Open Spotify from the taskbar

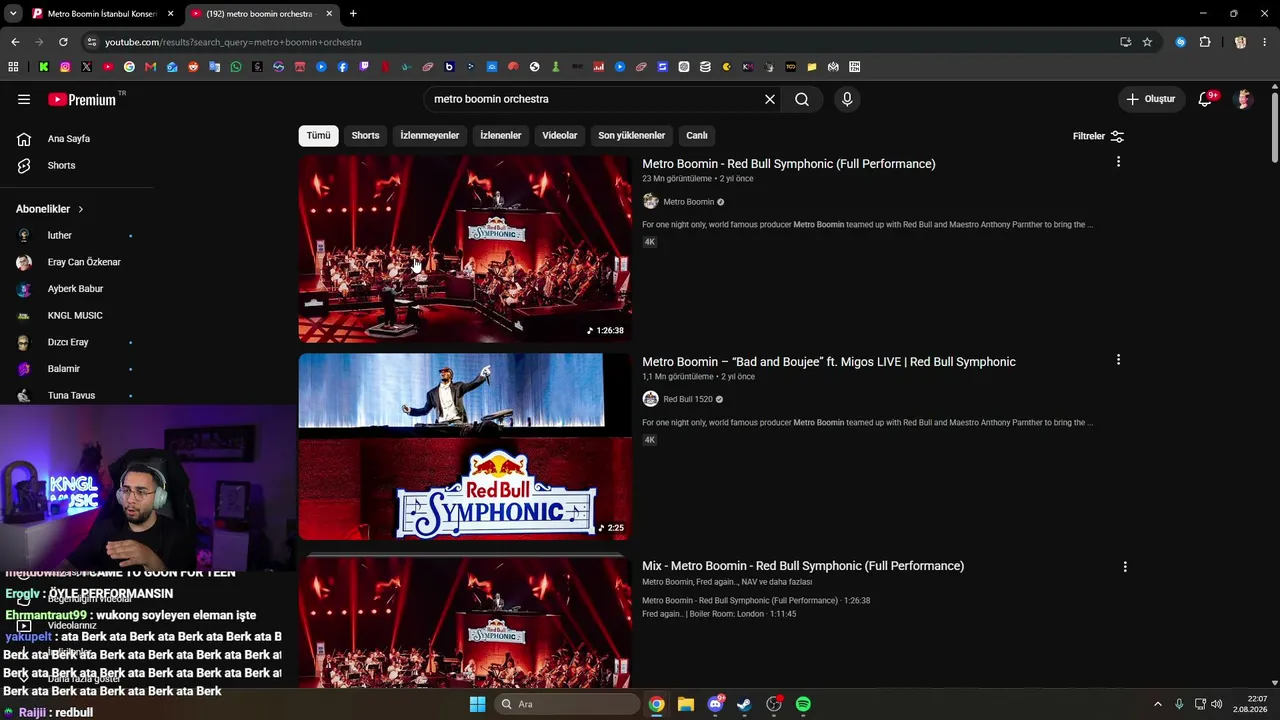coord(803,704)
